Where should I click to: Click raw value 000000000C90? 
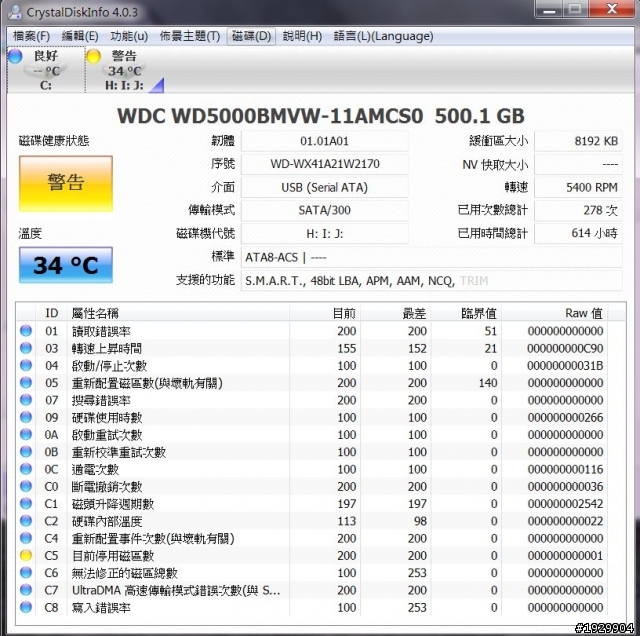(x=565, y=349)
